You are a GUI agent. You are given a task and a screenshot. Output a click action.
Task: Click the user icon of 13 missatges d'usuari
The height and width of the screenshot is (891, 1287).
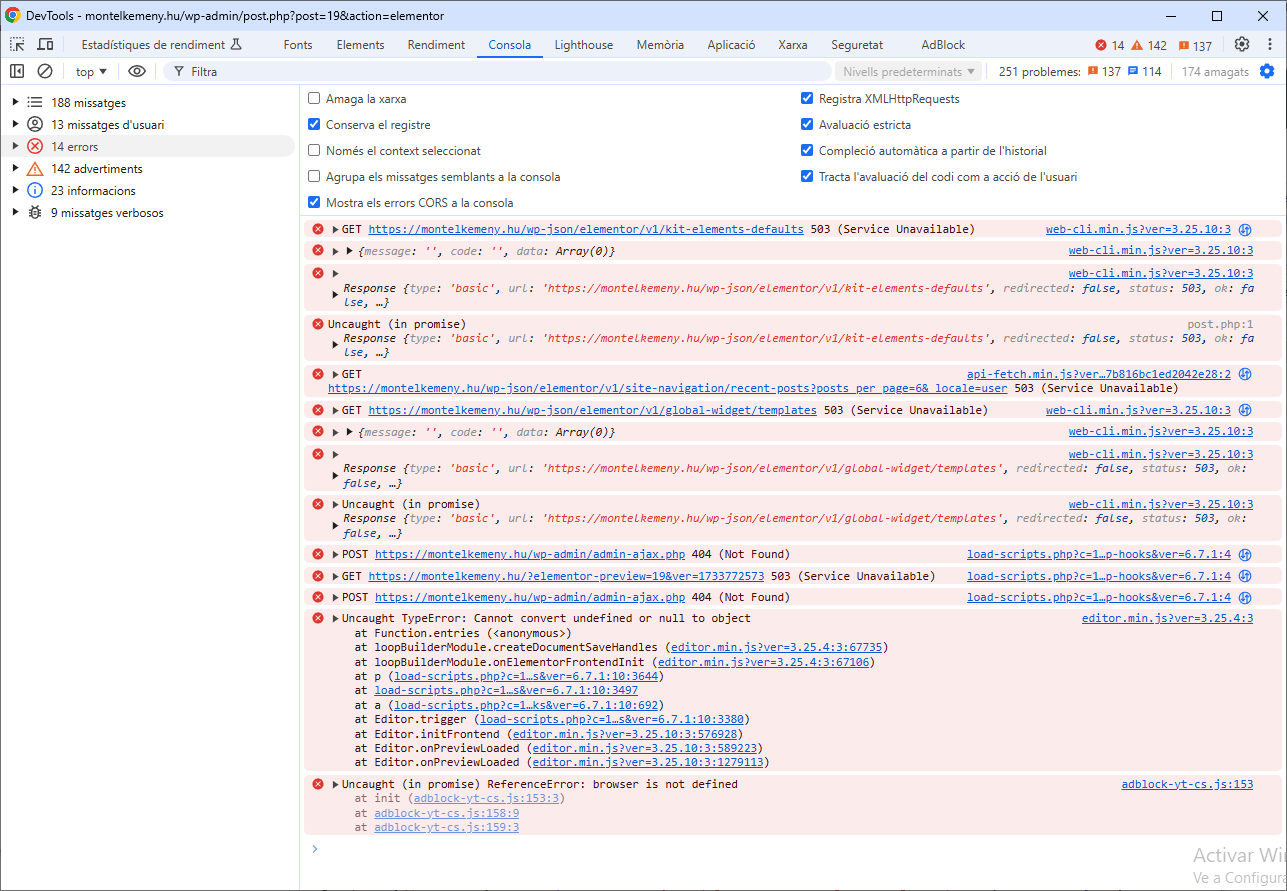point(35,124)
